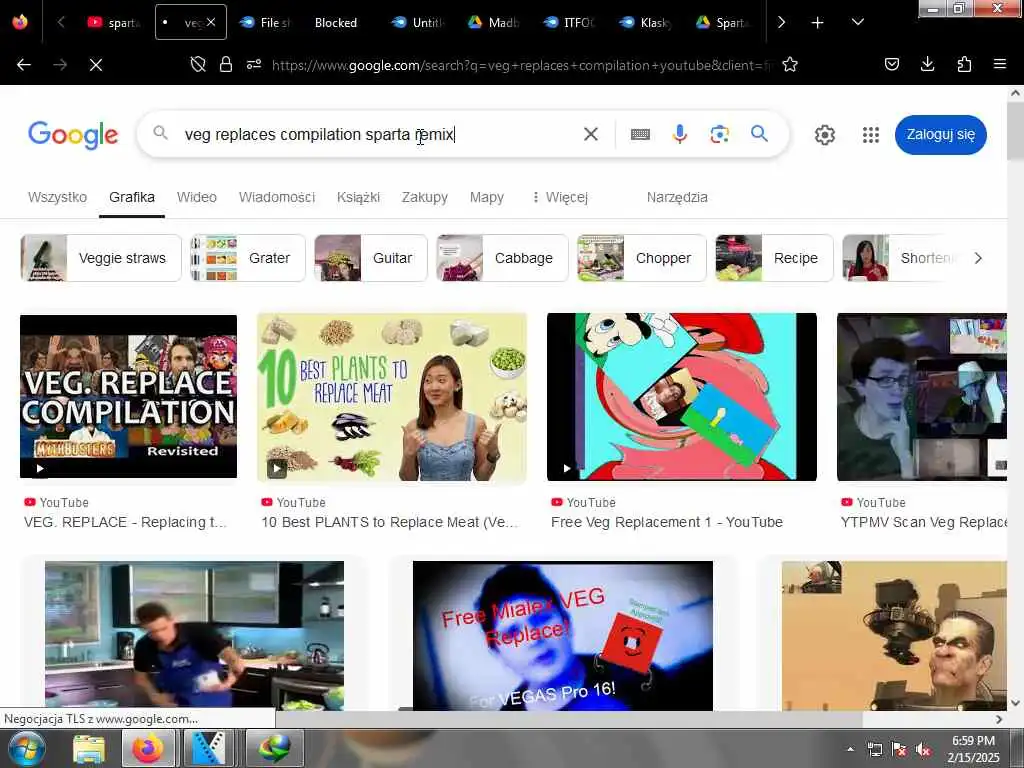Show hidden tray icons arrow

850,750
